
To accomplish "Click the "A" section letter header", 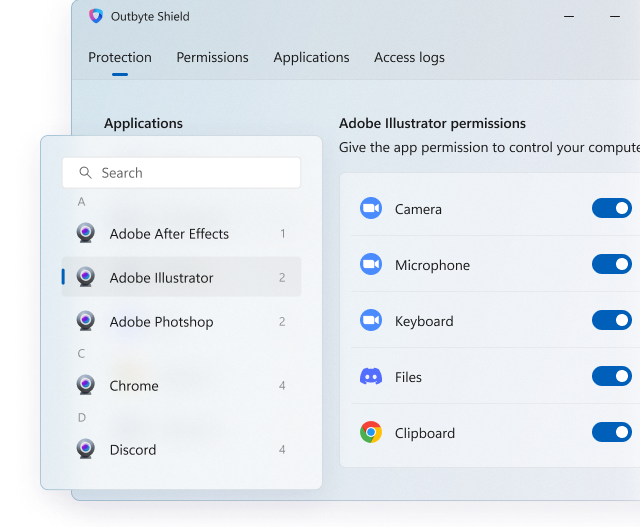I will [x=82, y=202].
